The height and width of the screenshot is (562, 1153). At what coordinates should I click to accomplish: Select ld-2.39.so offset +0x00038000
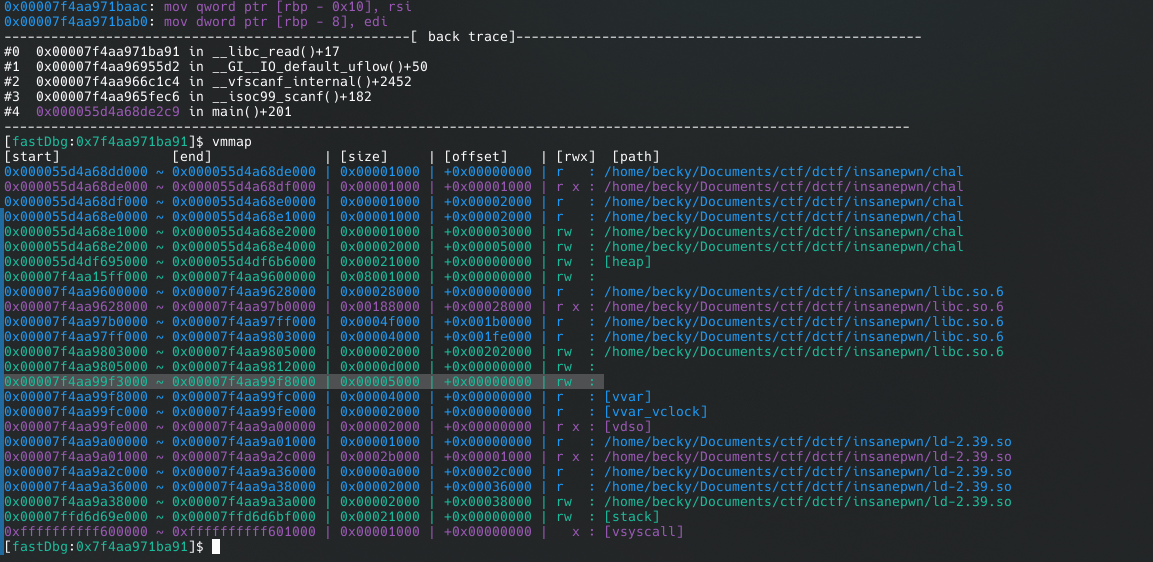pyautogui.click(x=488, y=502)
